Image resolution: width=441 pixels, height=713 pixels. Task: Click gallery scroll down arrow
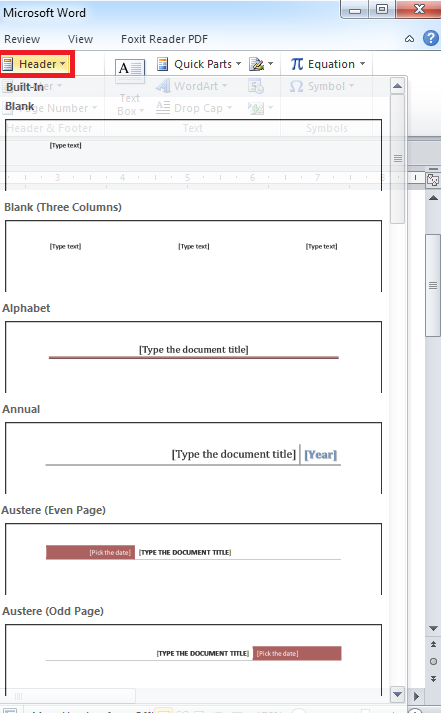(x=398, y=694)
